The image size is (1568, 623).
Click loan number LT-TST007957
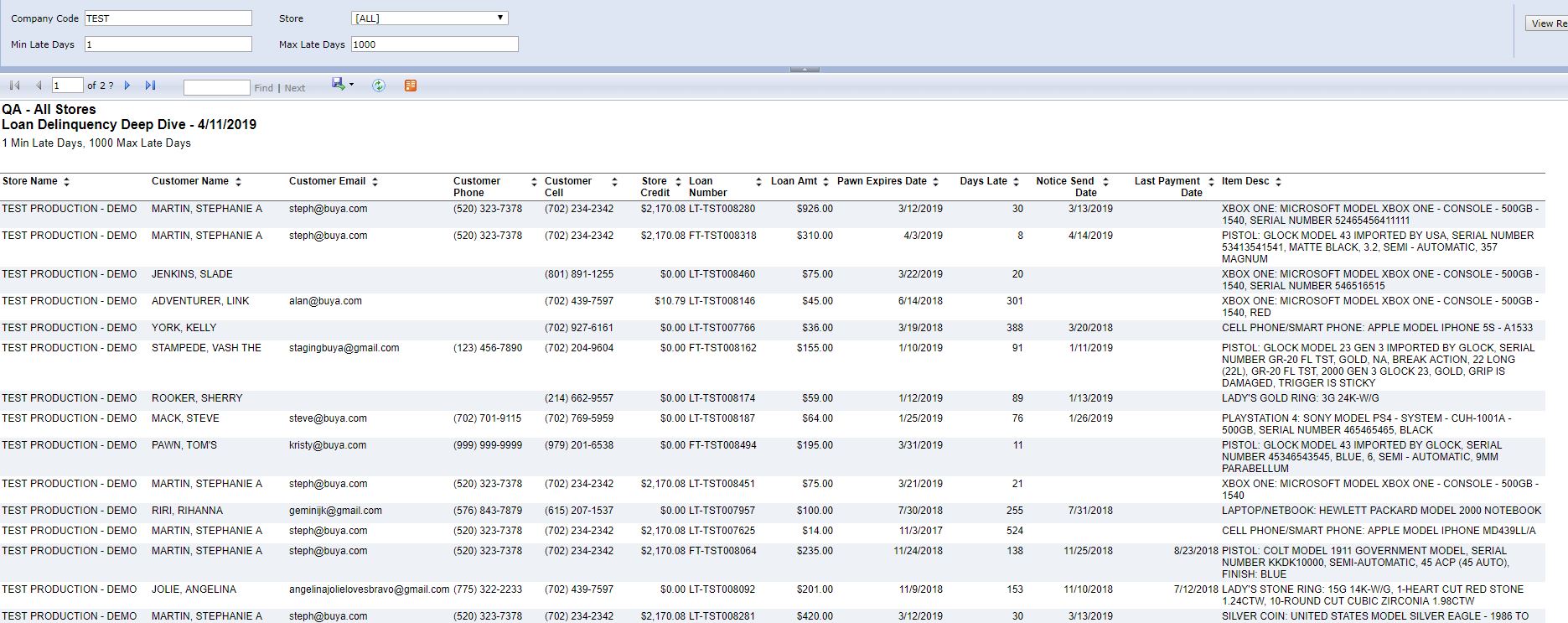pos(722,511)
